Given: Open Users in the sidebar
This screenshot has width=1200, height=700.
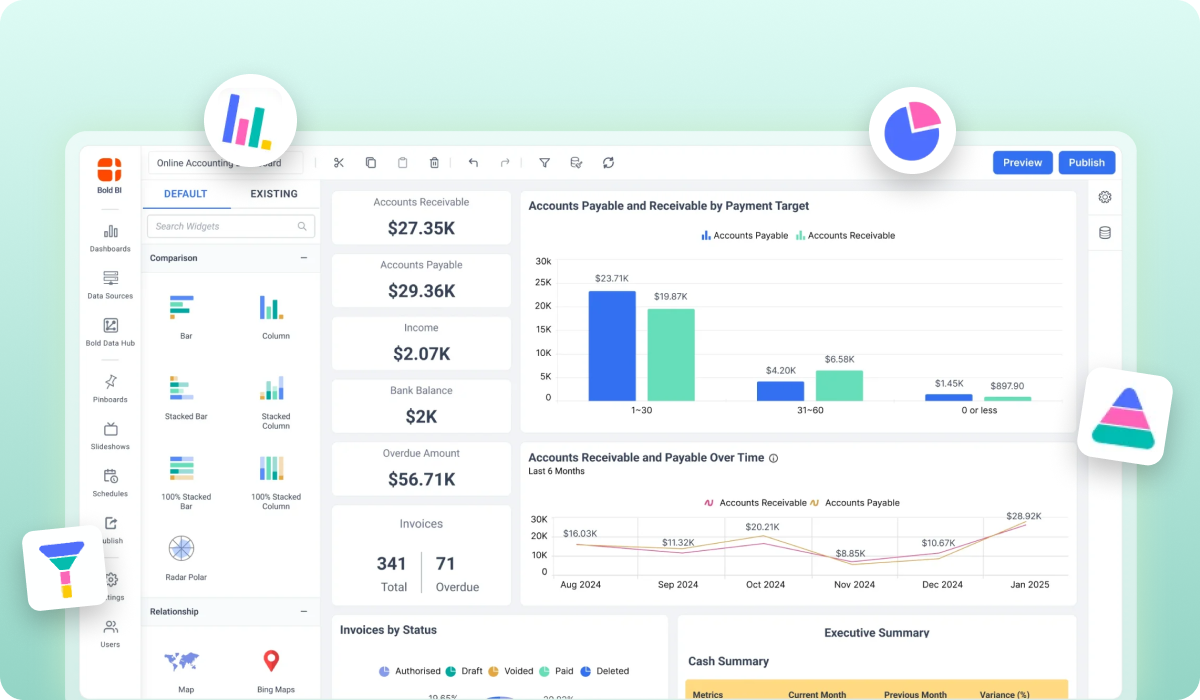Looking at the screenshot, I should pos(110,633).
